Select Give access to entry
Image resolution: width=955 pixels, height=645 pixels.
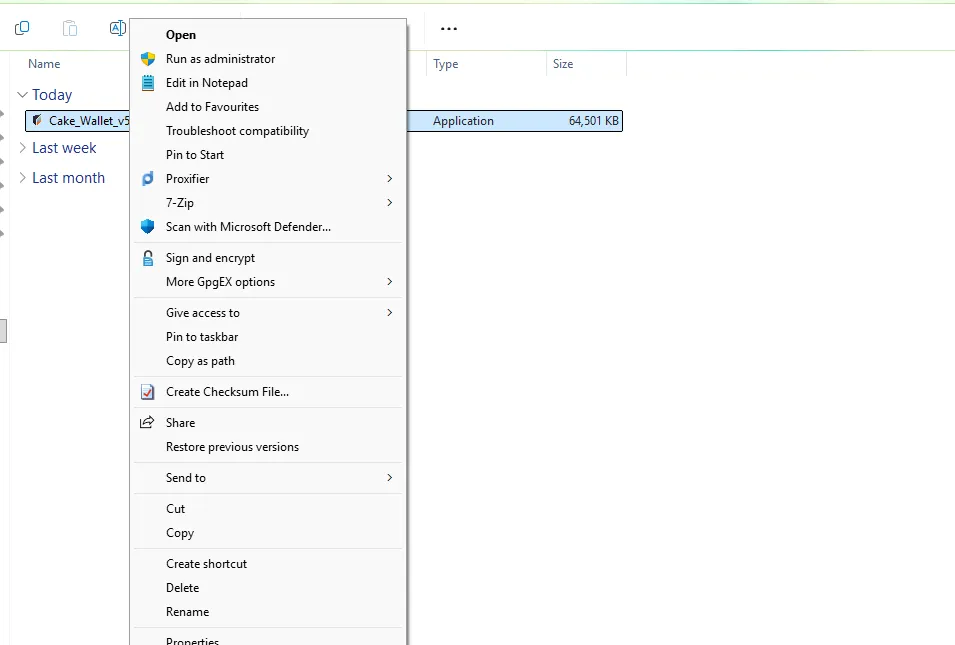pyautogui.click(x=268, y=312)
